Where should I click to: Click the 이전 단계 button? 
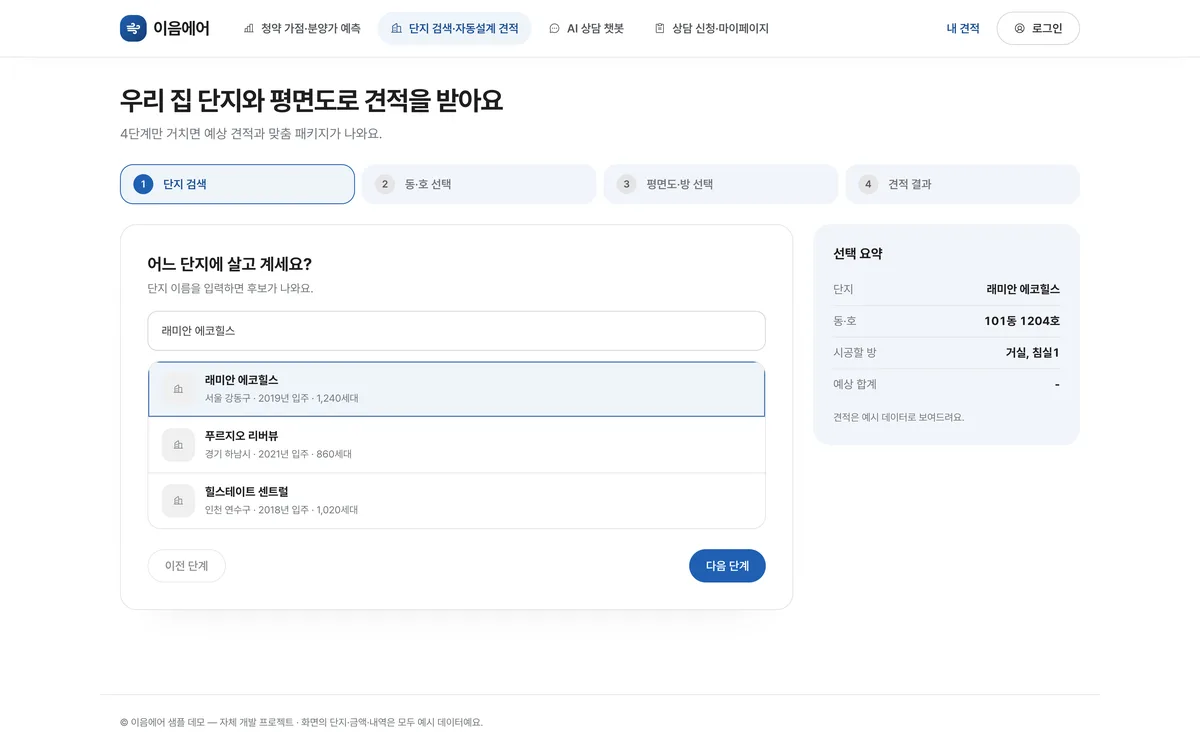[186, 566]
